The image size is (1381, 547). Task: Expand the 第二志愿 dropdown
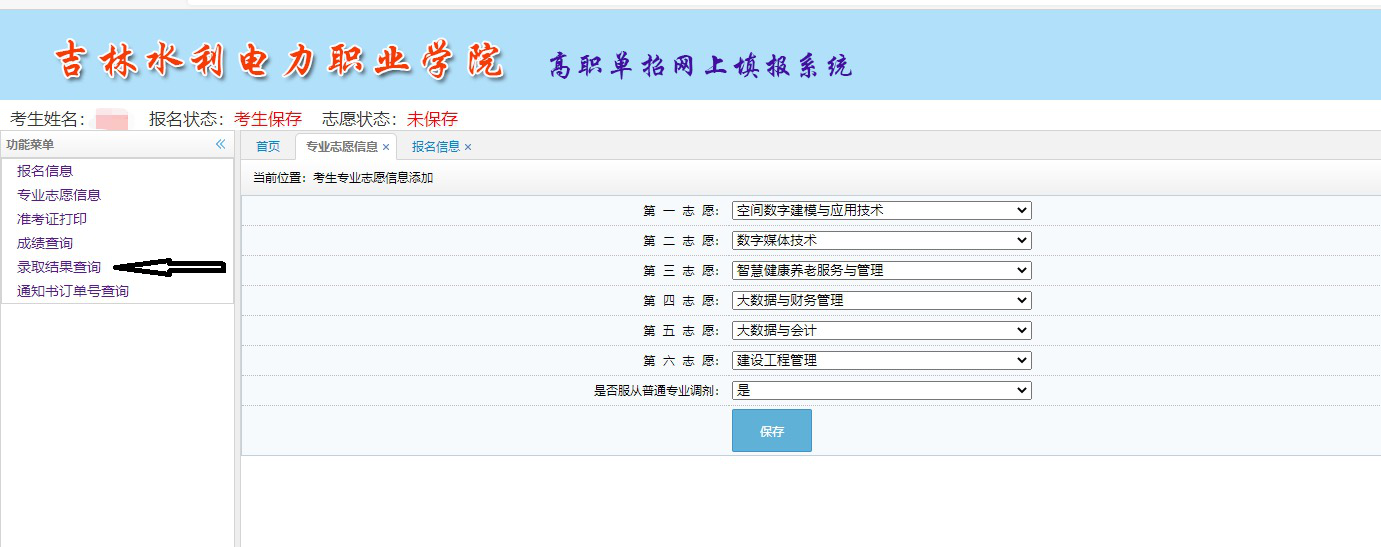coord(881,240)
